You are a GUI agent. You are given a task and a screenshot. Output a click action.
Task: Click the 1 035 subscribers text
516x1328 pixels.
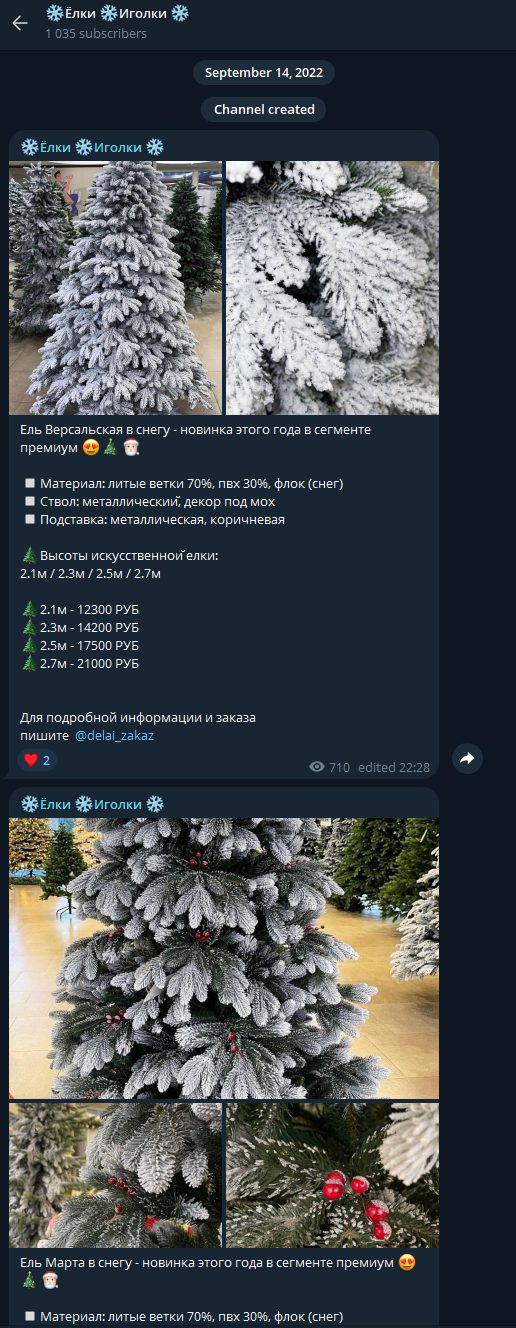96,34
